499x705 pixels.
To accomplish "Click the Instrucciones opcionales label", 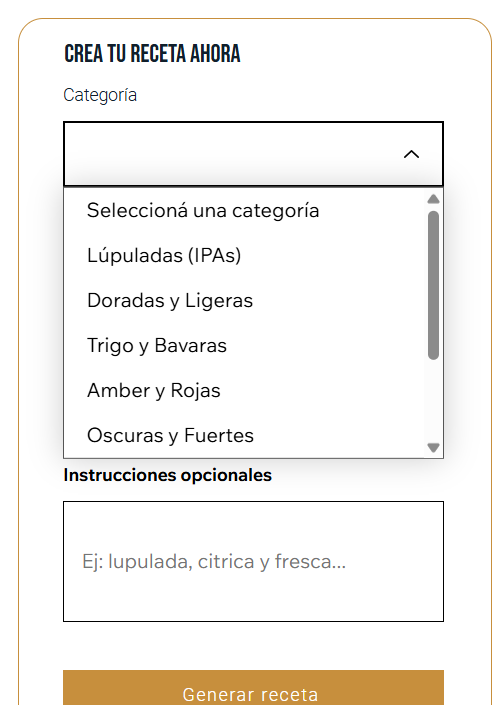I will [167, 475].
